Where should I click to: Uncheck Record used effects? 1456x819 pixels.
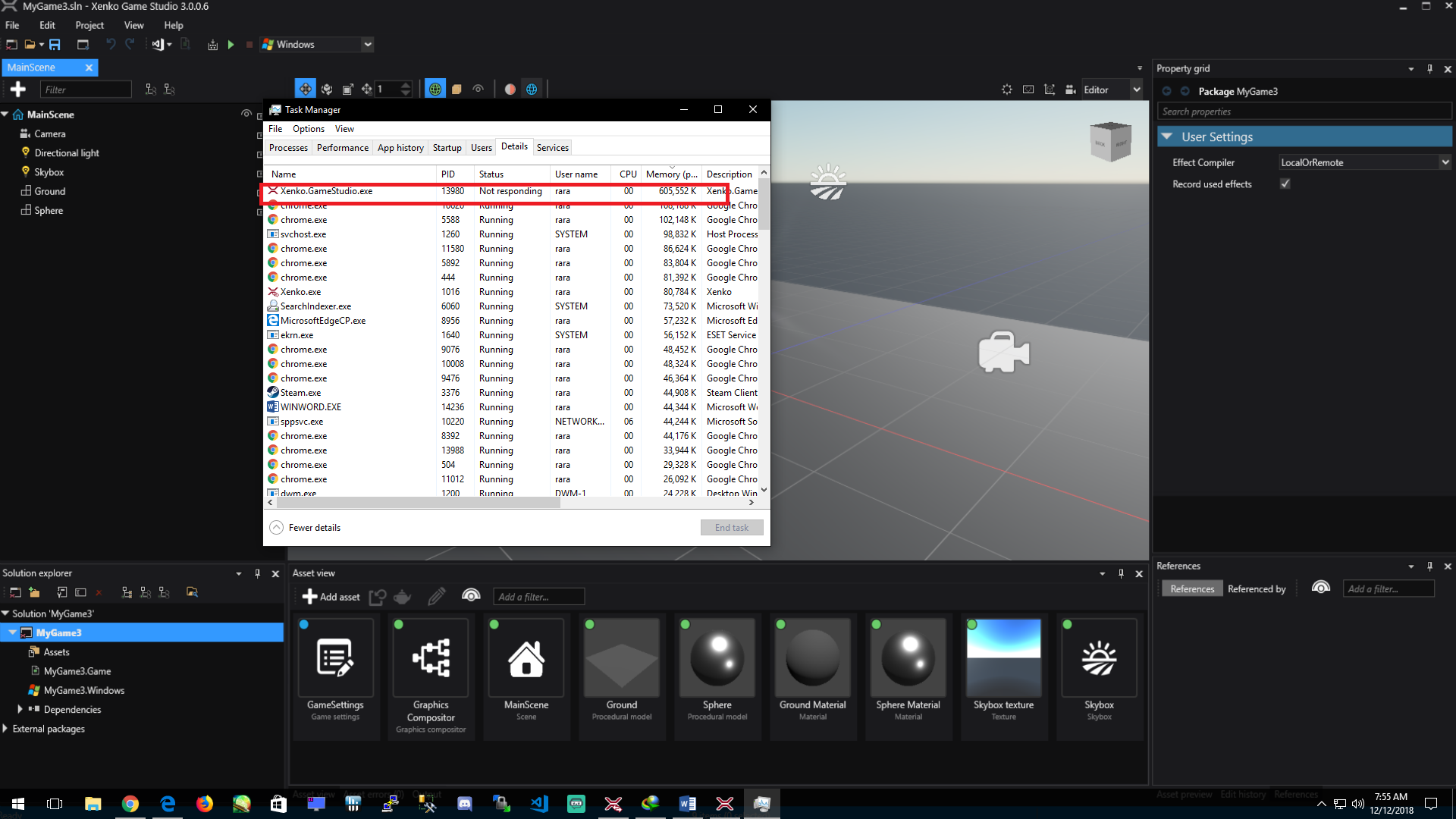(x=1285, y=184)
